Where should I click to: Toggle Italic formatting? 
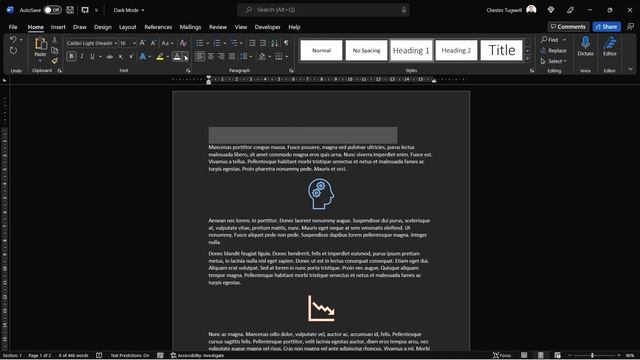[x=82, y=56]
